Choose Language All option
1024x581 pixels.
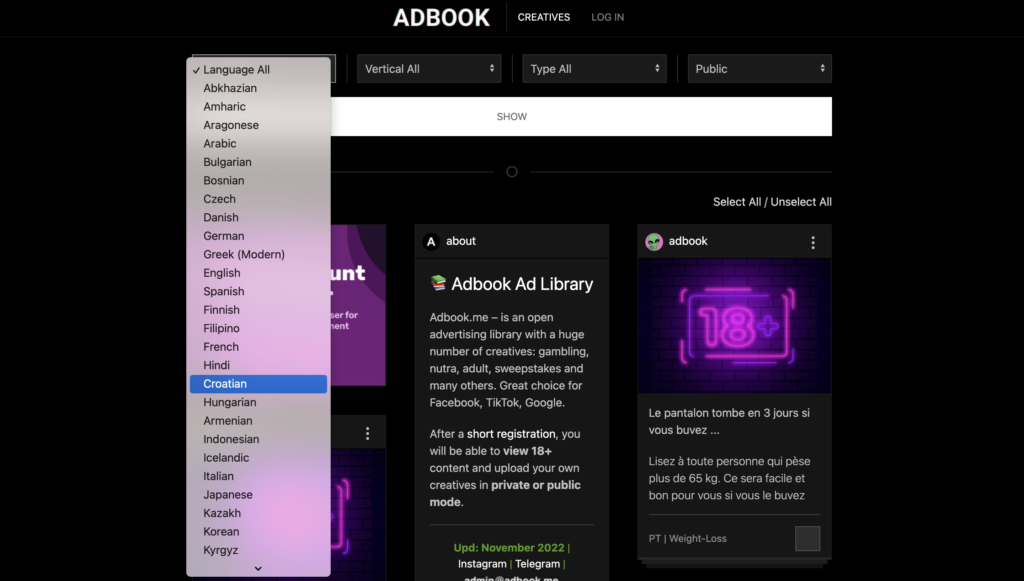[x=259, y=69]
